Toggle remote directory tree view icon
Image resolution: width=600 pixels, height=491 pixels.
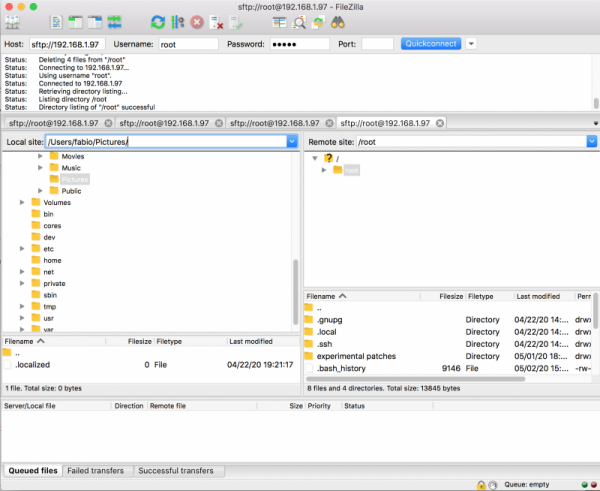[95, 23]
